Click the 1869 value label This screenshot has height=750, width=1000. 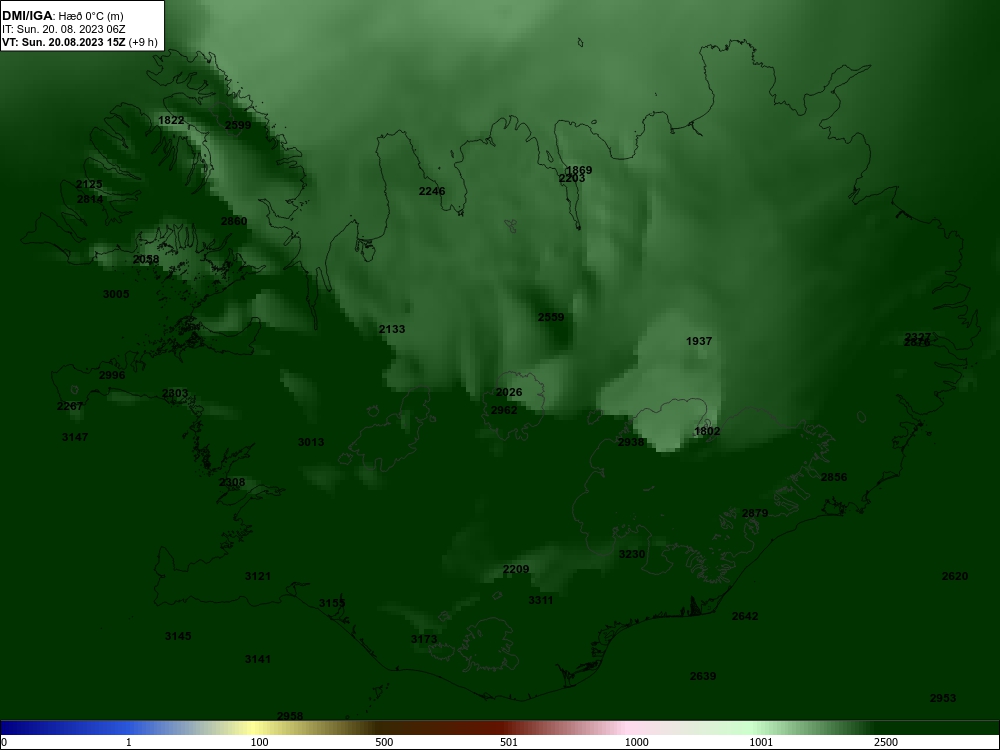(579, 170)
